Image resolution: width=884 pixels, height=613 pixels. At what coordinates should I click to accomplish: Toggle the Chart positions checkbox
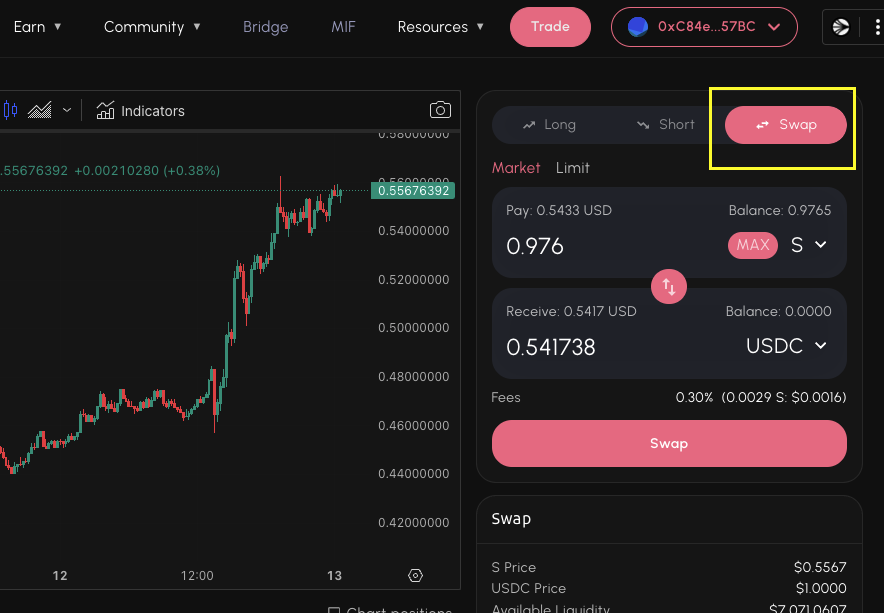tap(334, 610)
